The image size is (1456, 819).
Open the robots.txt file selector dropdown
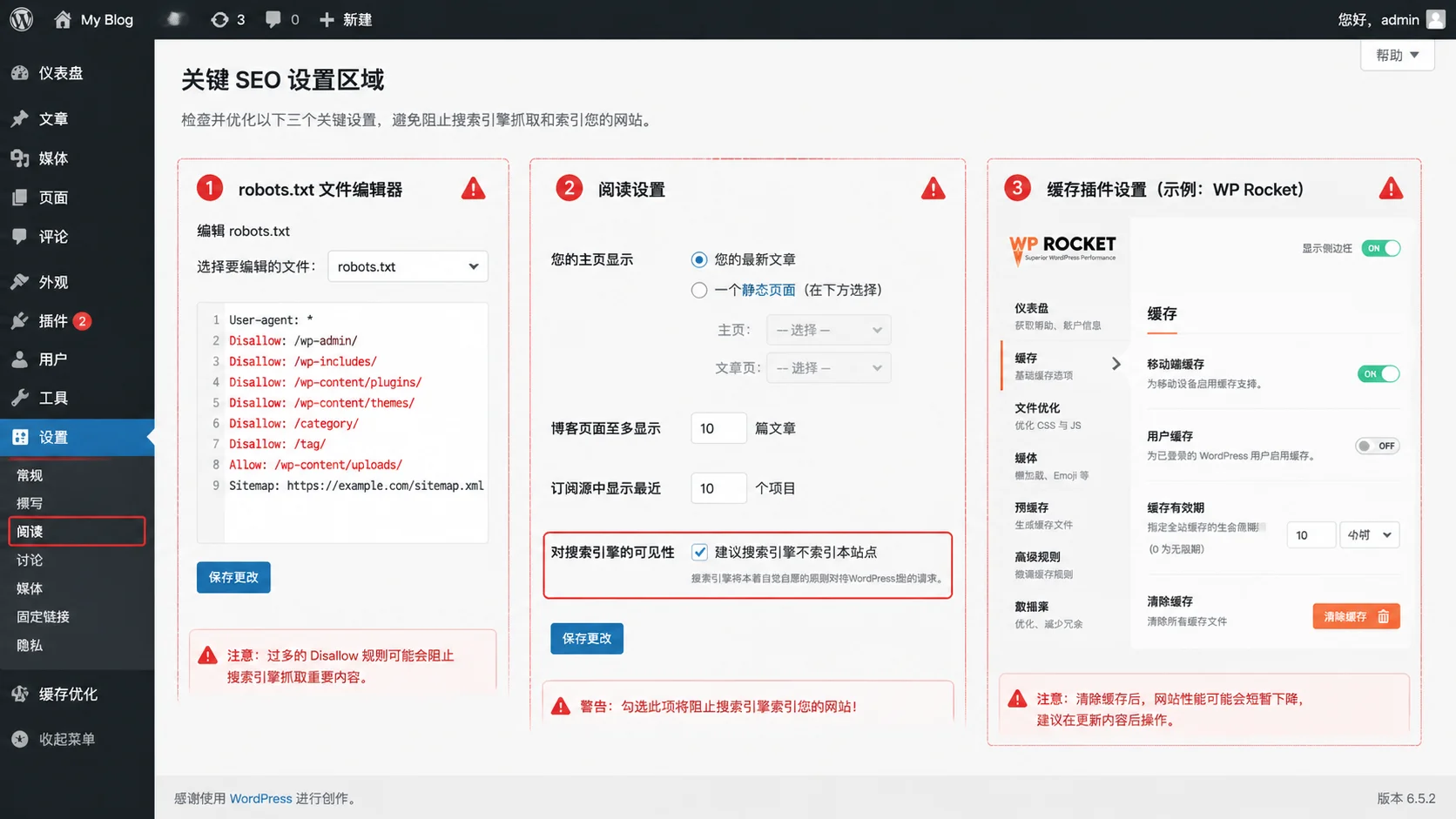click(408, 266)
